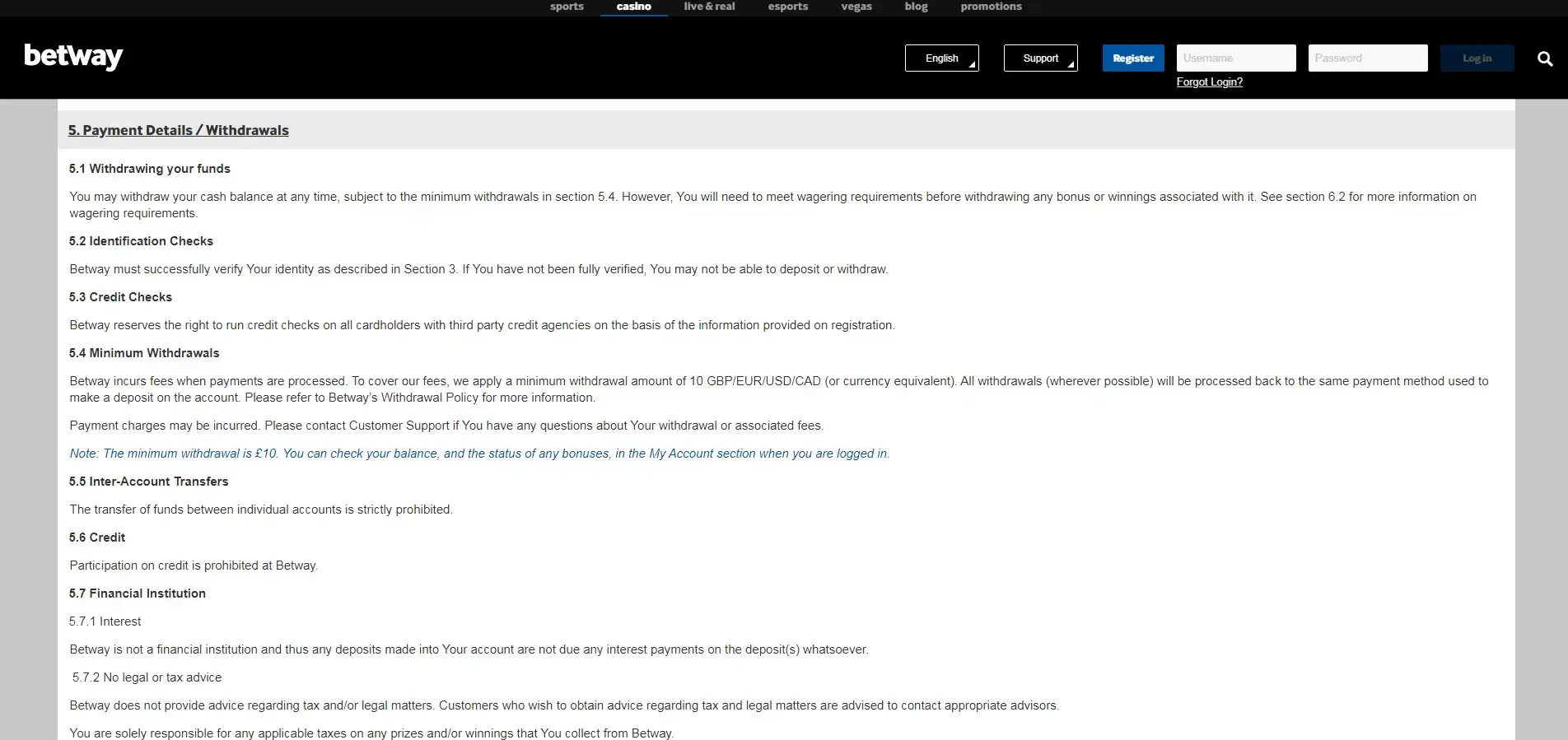The image size is (1568, 740).
Task: Click the 'Betway is not a financial institution' sentence
Action: coord(469,649)
